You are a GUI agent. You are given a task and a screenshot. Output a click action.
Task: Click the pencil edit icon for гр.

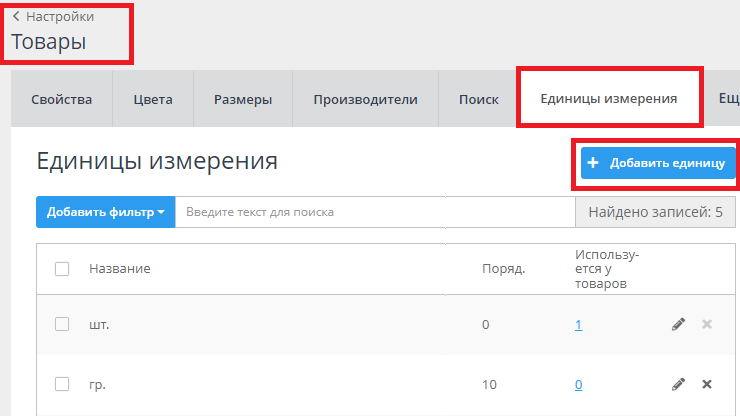678,384
